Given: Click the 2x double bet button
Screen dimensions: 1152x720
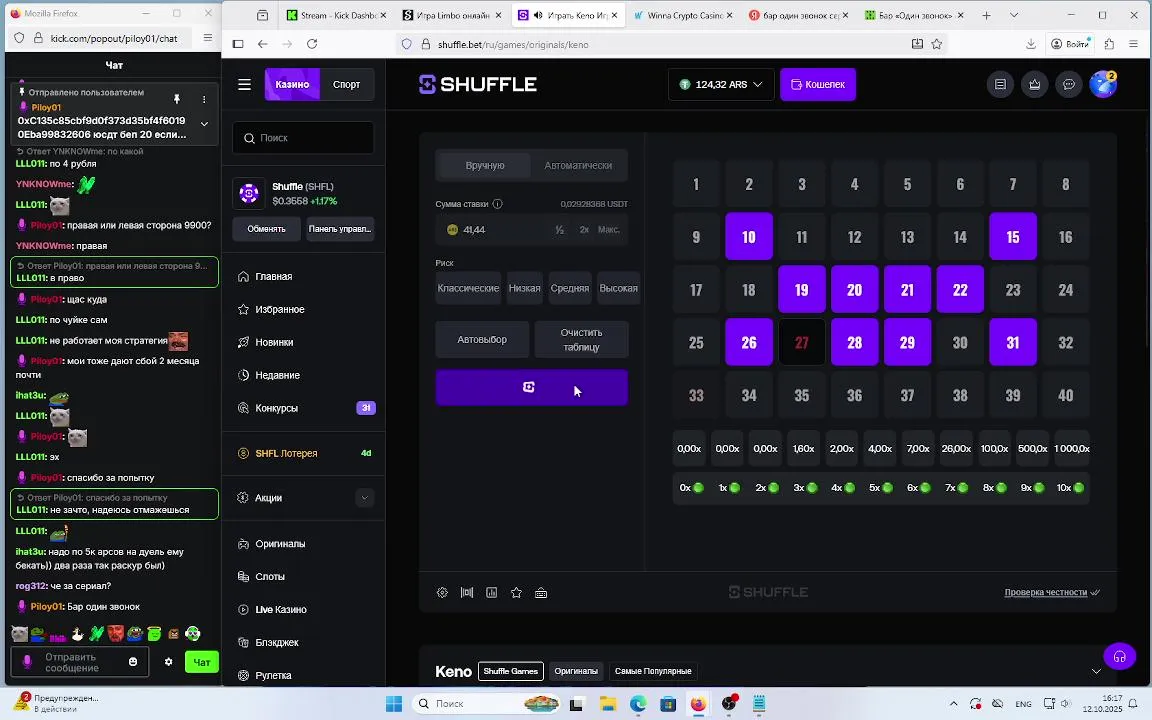Looking at the screenshot, I should pos(584,230).
